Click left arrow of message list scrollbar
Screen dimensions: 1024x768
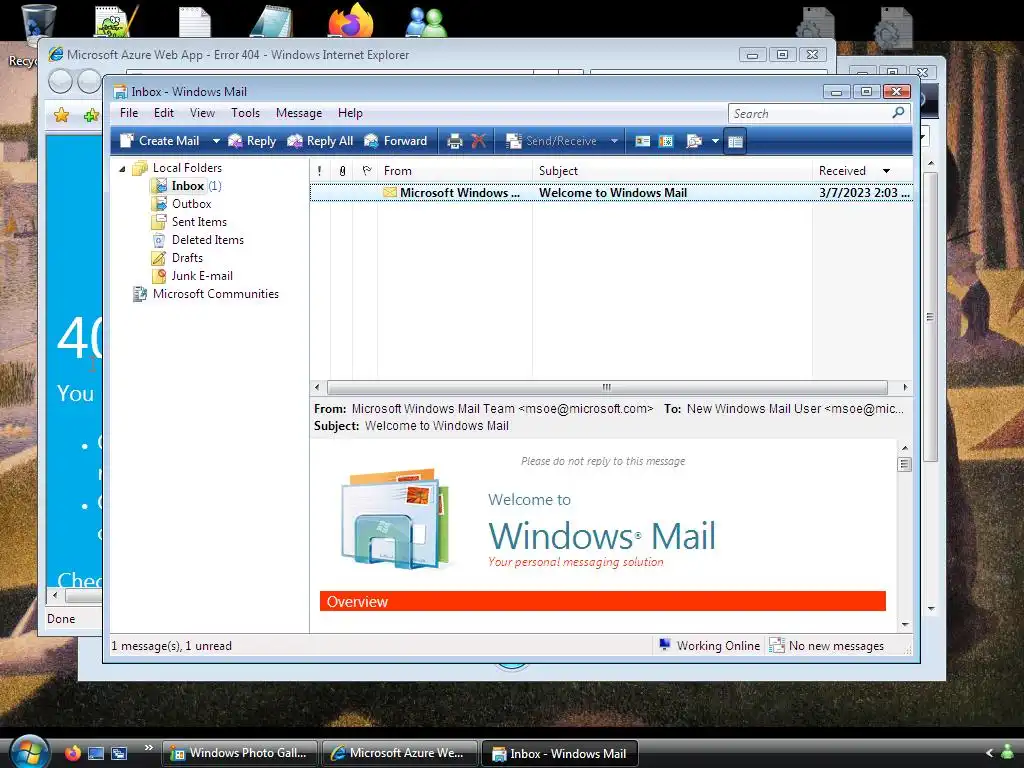(x=317, y=387)
